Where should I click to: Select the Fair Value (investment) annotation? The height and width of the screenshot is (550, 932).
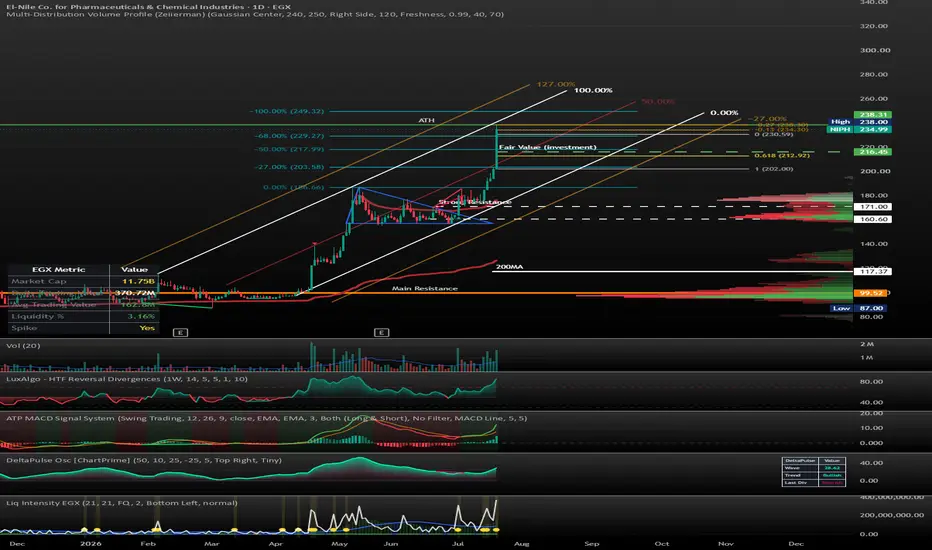point(547,147)
